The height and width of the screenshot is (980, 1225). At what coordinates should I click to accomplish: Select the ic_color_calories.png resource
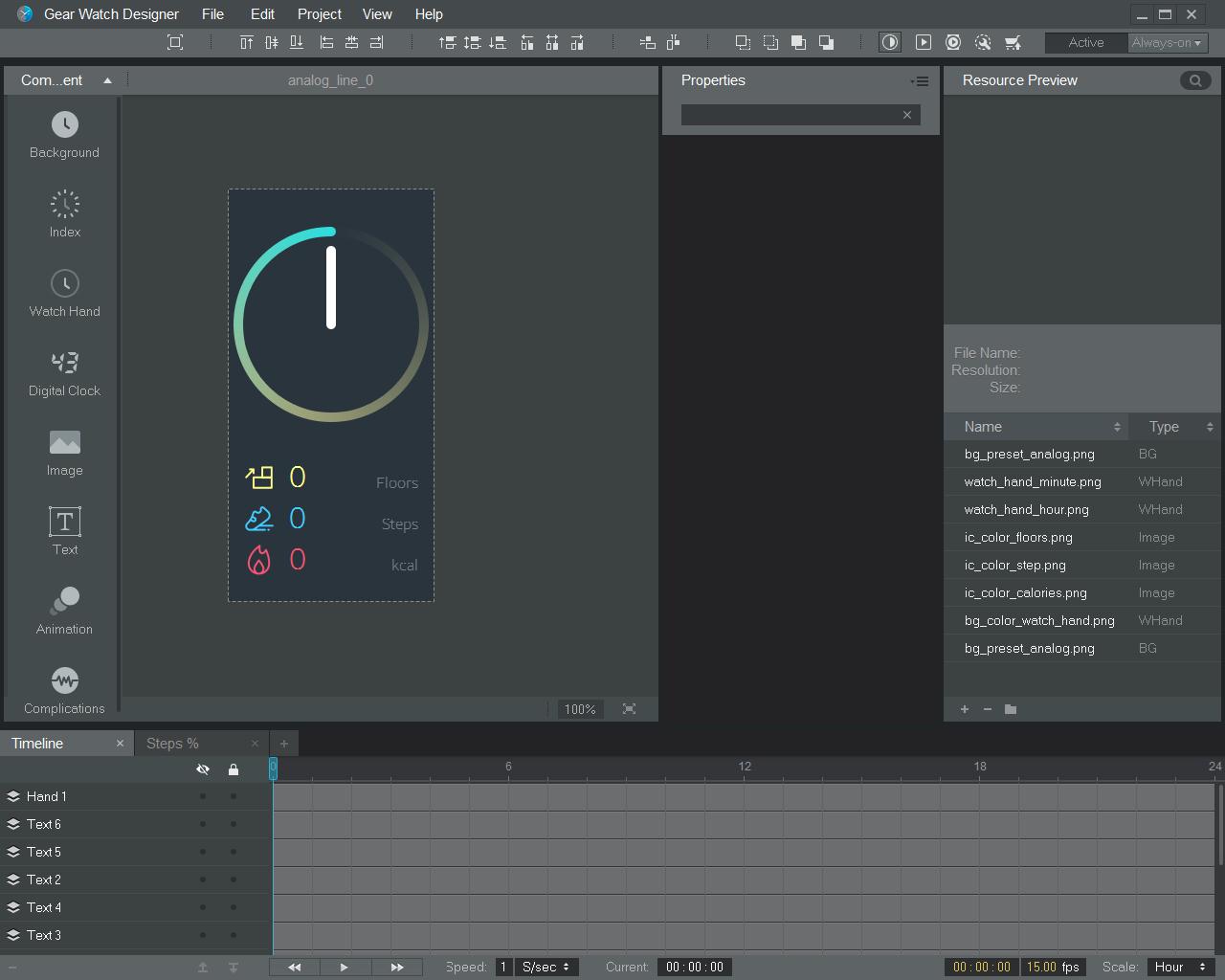1081,592
